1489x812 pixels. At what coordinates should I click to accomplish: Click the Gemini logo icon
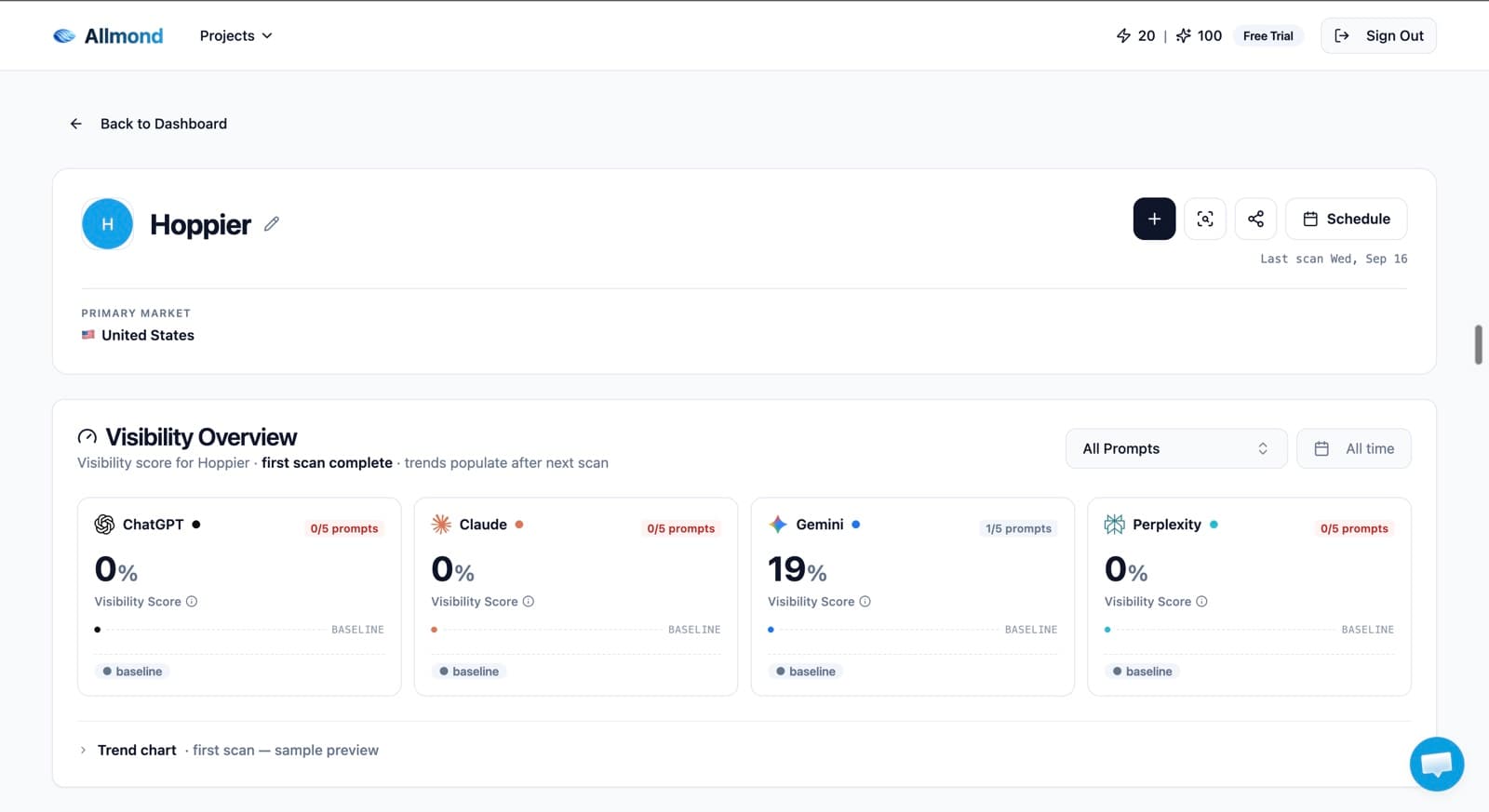(778, 525)
